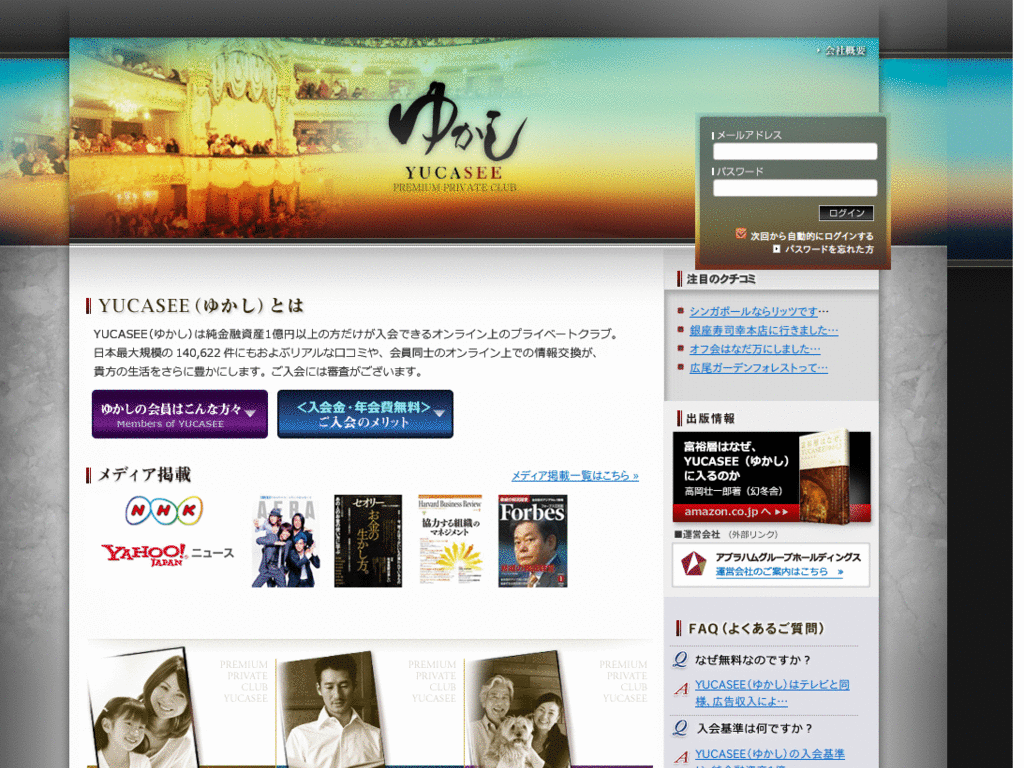
Task: Open 運営会社のご案内はこちら link
Action: 779,572
